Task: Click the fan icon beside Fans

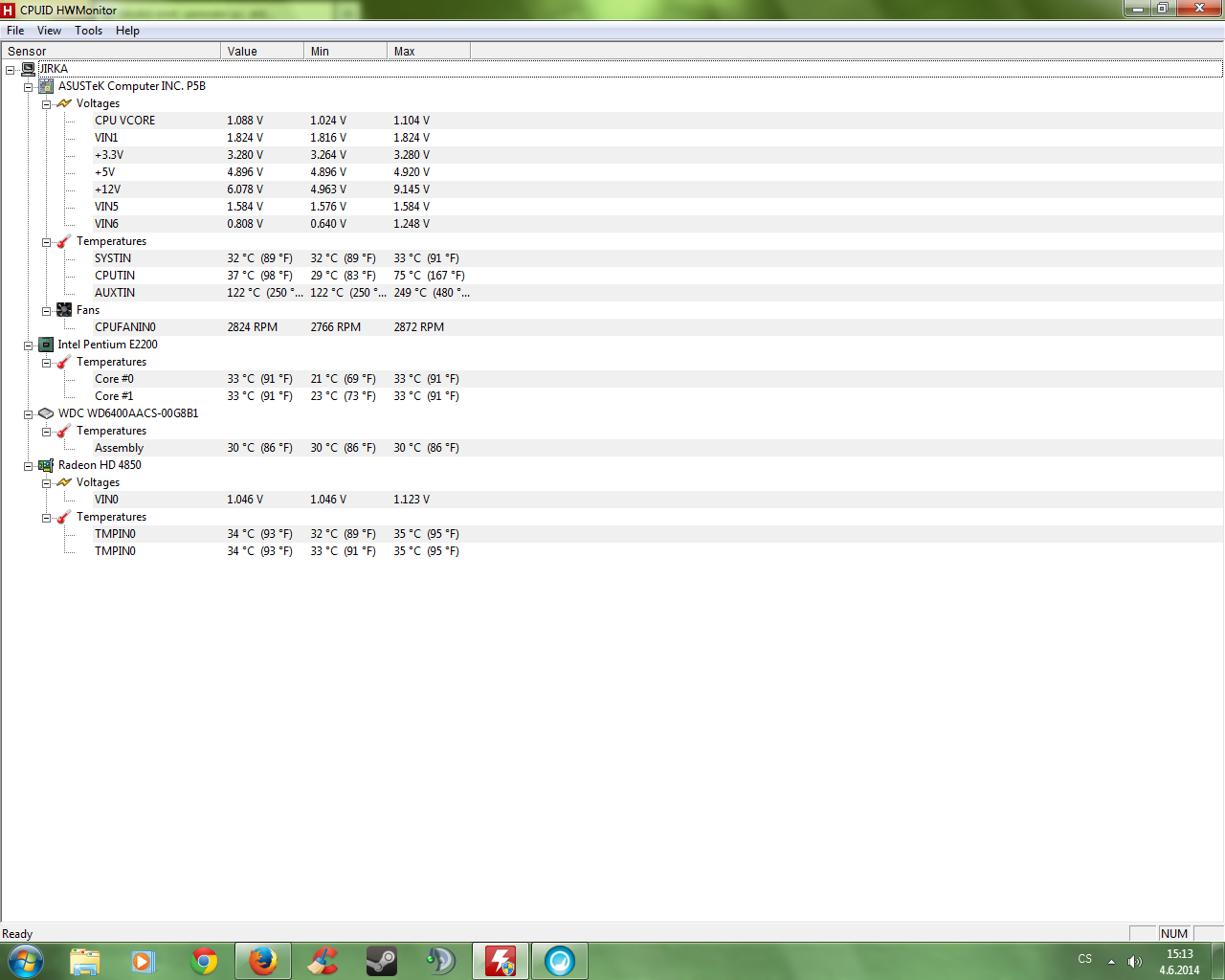Action: click(64, 310)
